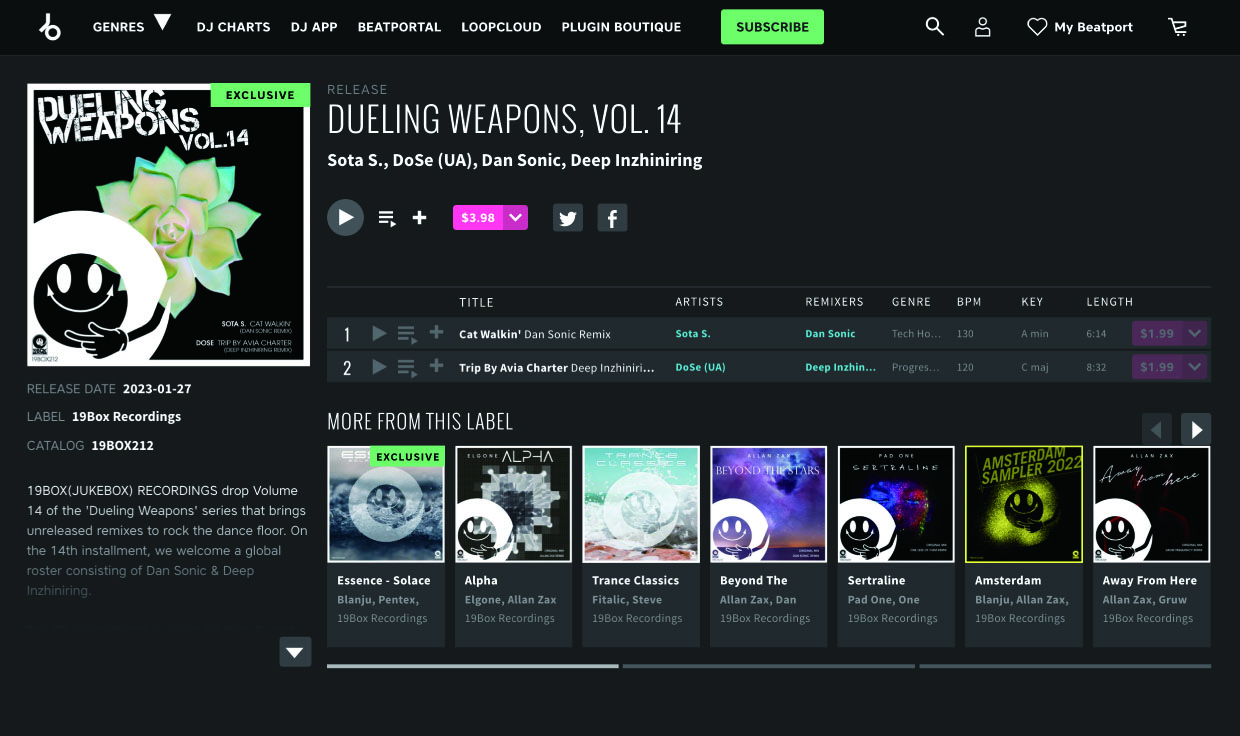1240x736 pixels.
Task: Open Trance Classics release thumbnail
Action: pos(641,504)
